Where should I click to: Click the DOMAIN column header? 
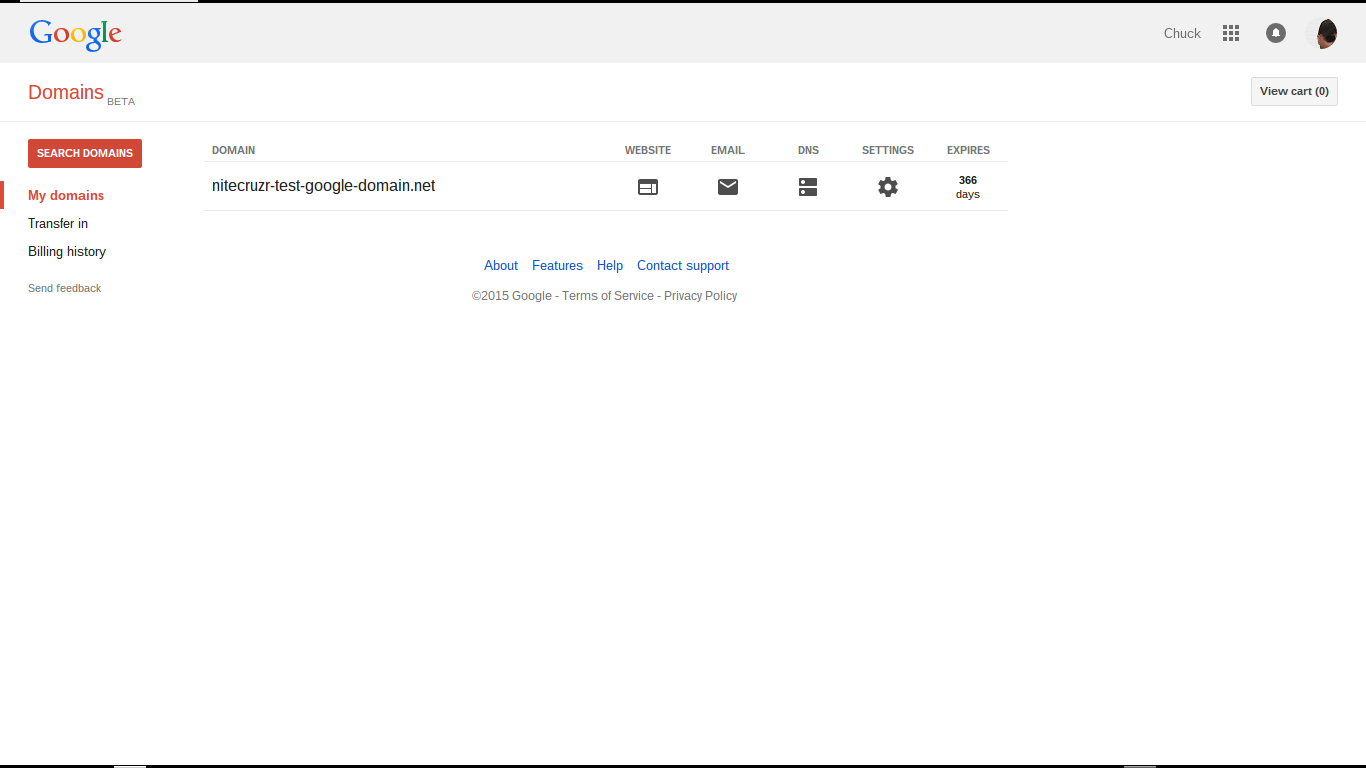[233, 150]
